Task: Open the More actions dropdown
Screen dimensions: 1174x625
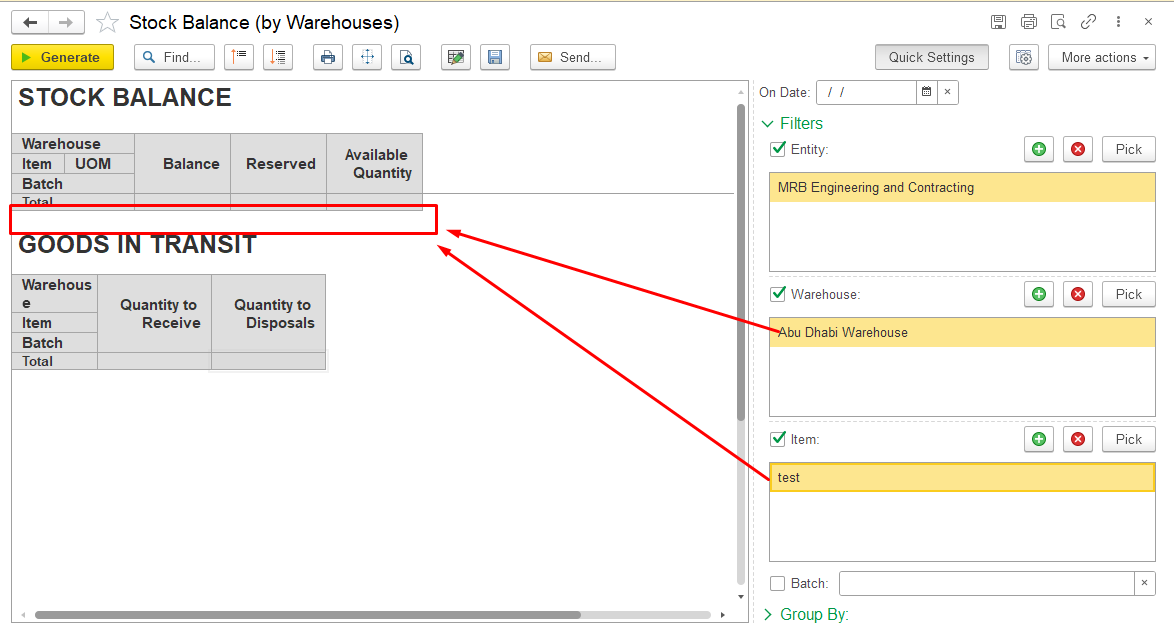Action: pos(1102,58)
